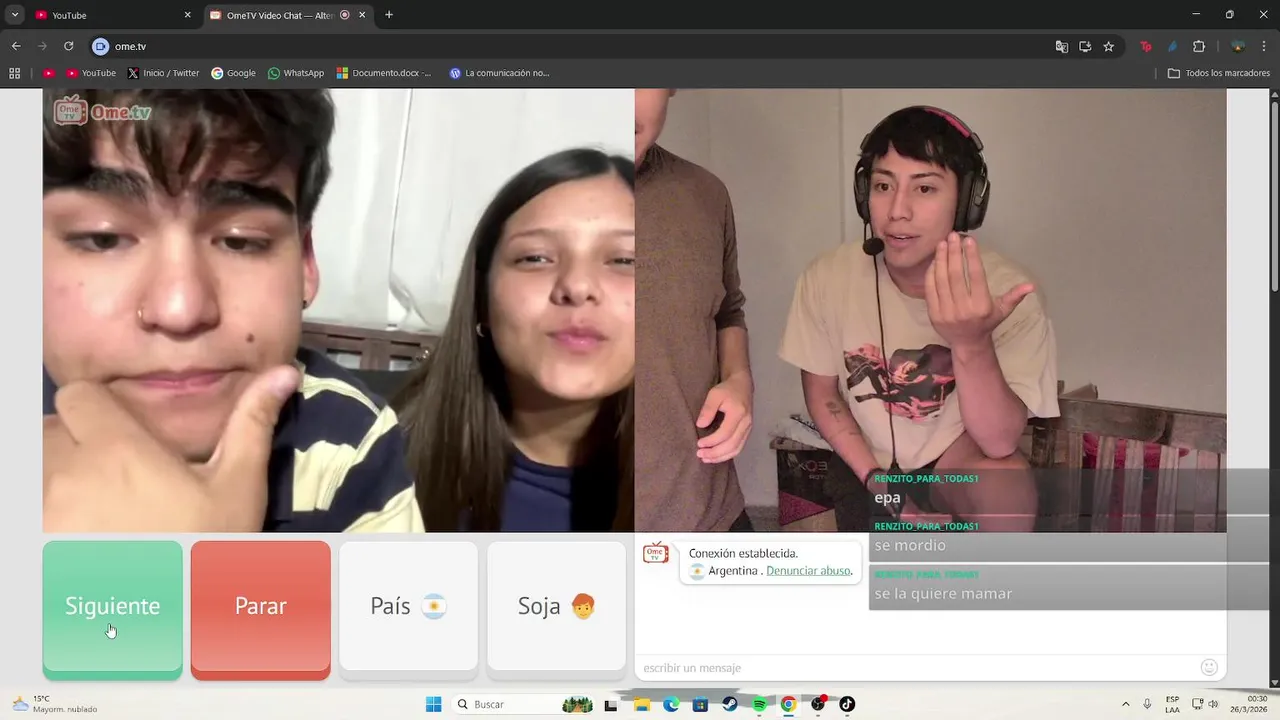1280x720 pixels.
Task: Open the WhatsApp bookmark
Action: pyautogui.click(x=296, y=73)
